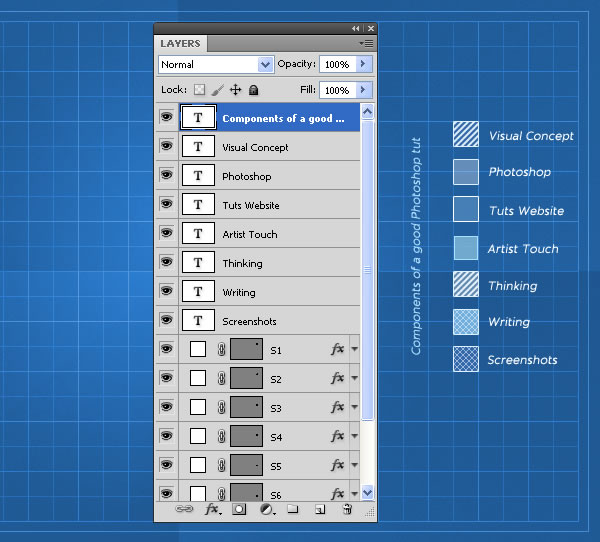Click the fx effects icon on layer S1
600x542 pixels.
tap(338, 349)
